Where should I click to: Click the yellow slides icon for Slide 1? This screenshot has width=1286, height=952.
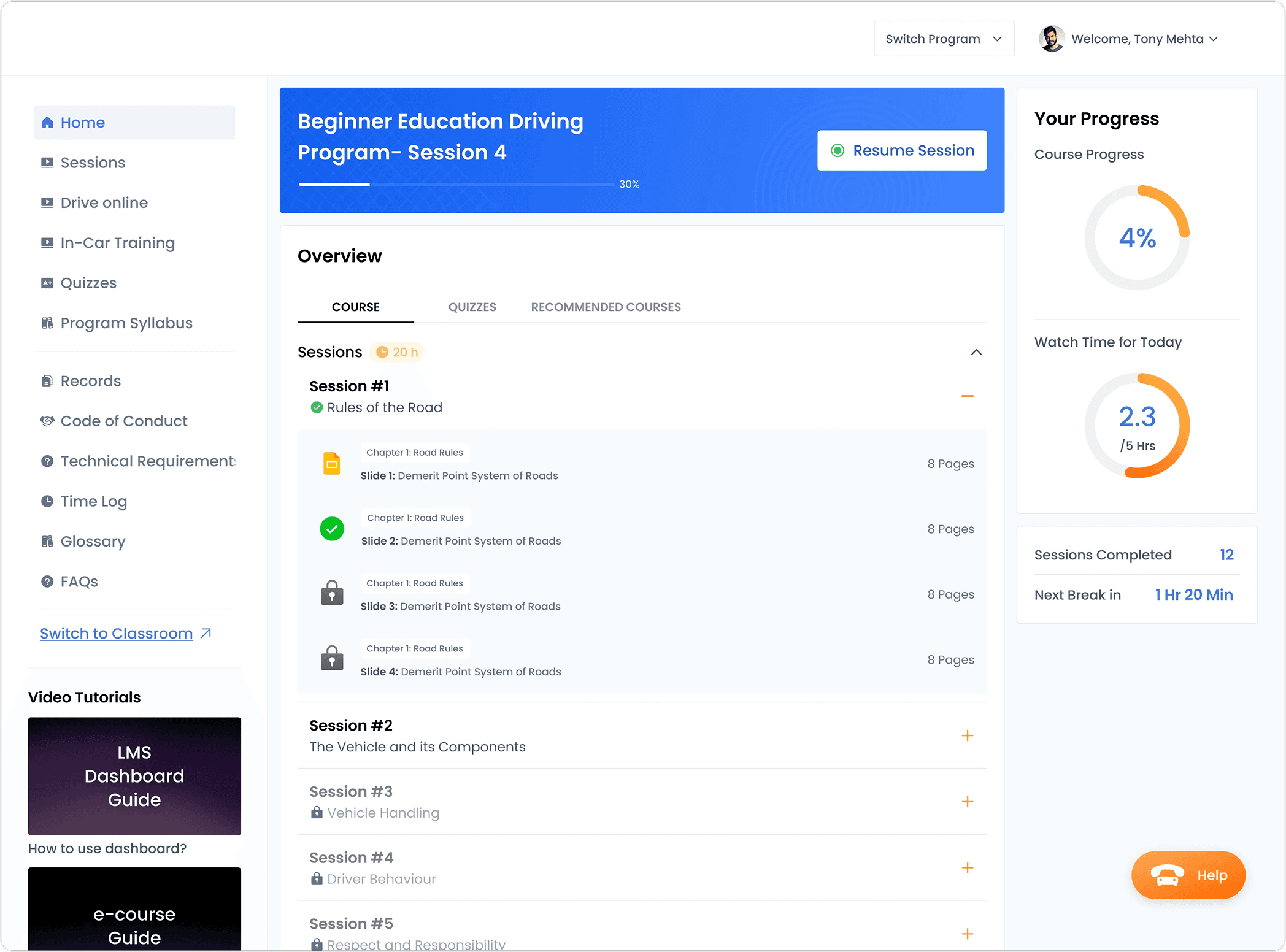click(332, 464)
